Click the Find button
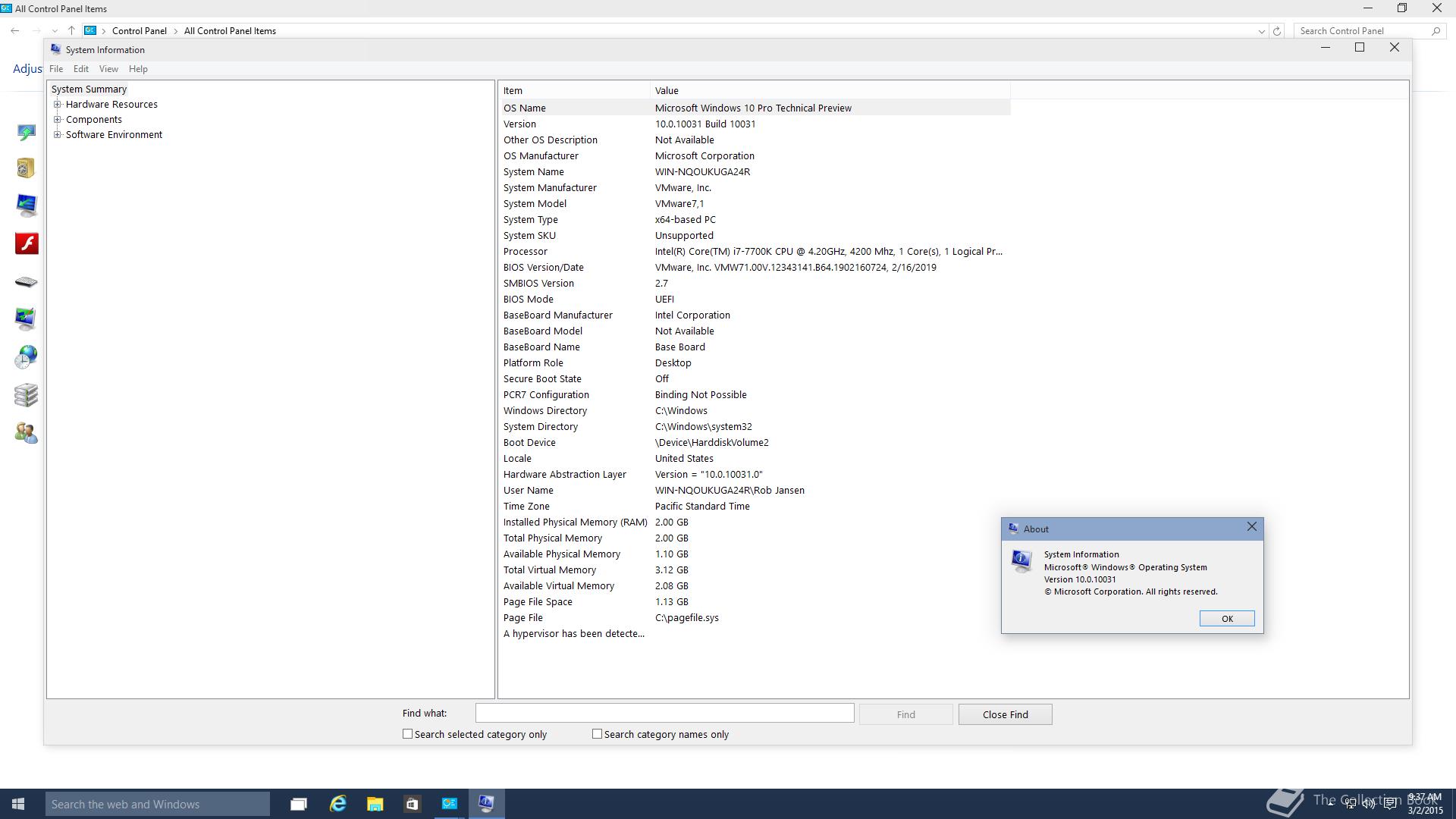 tap(905, 714)
